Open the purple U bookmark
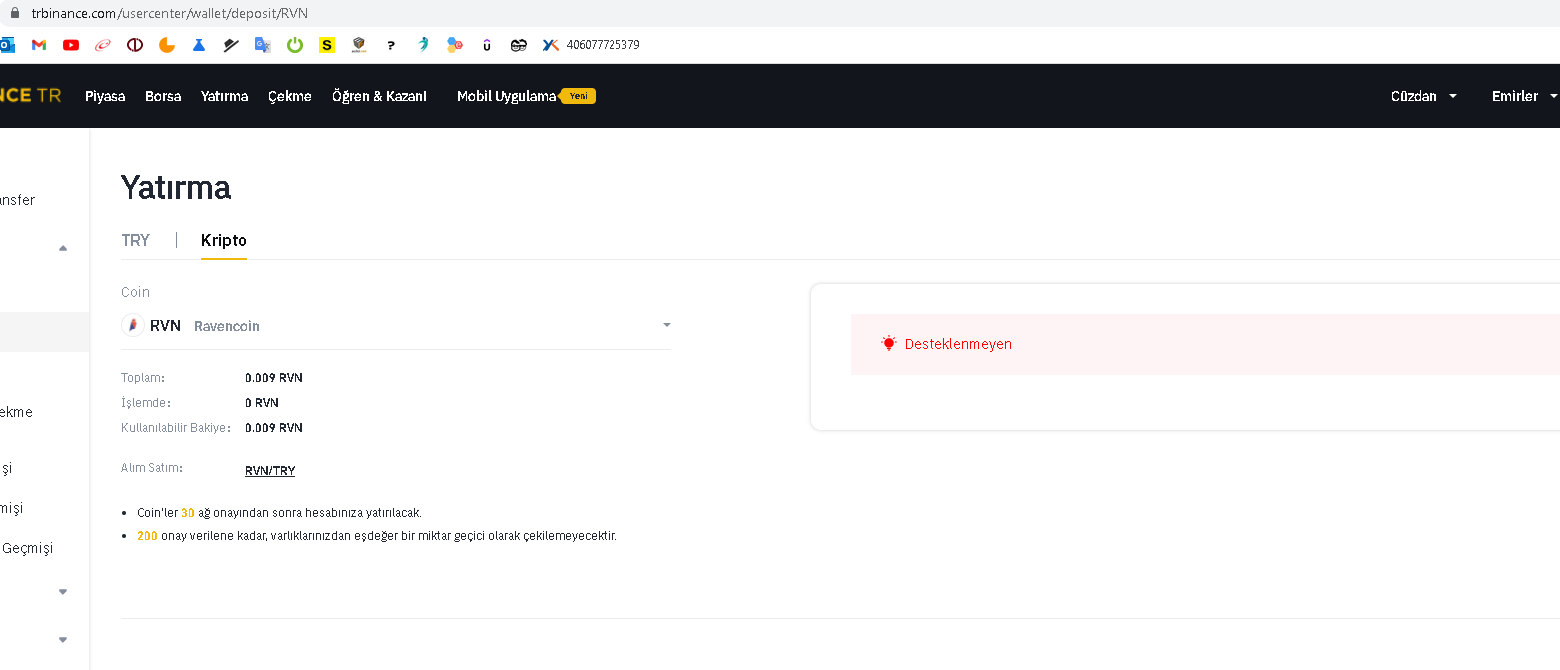1560x670 pixels. 487,45
